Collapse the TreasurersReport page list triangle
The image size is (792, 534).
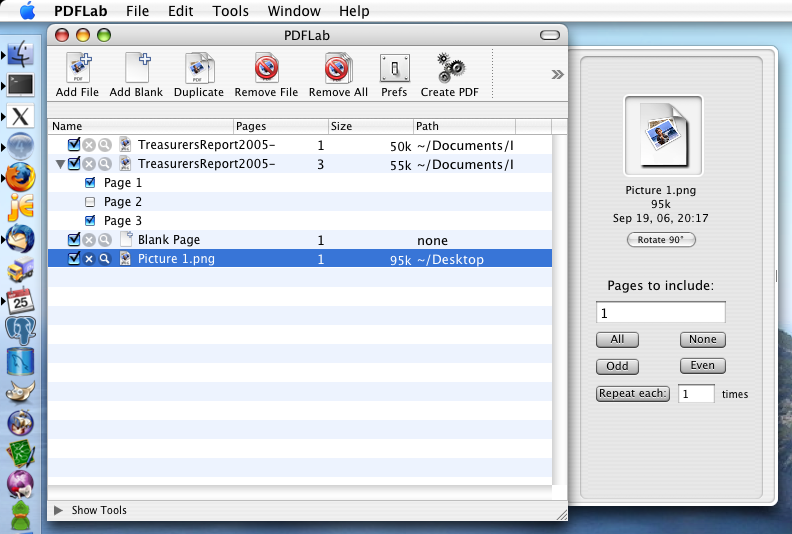click(x=60, y=164)
